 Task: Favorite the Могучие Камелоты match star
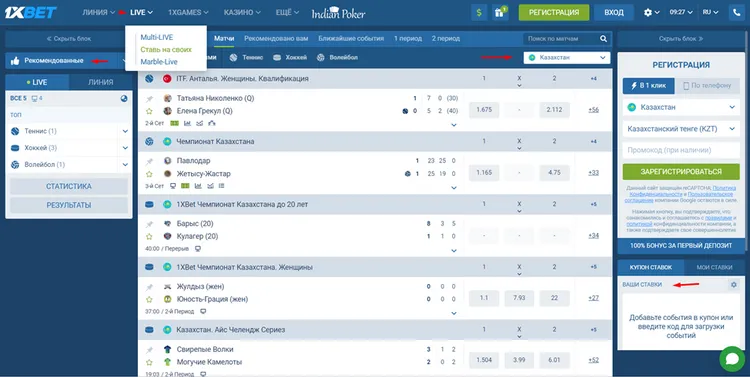click(x=149, y=362)
